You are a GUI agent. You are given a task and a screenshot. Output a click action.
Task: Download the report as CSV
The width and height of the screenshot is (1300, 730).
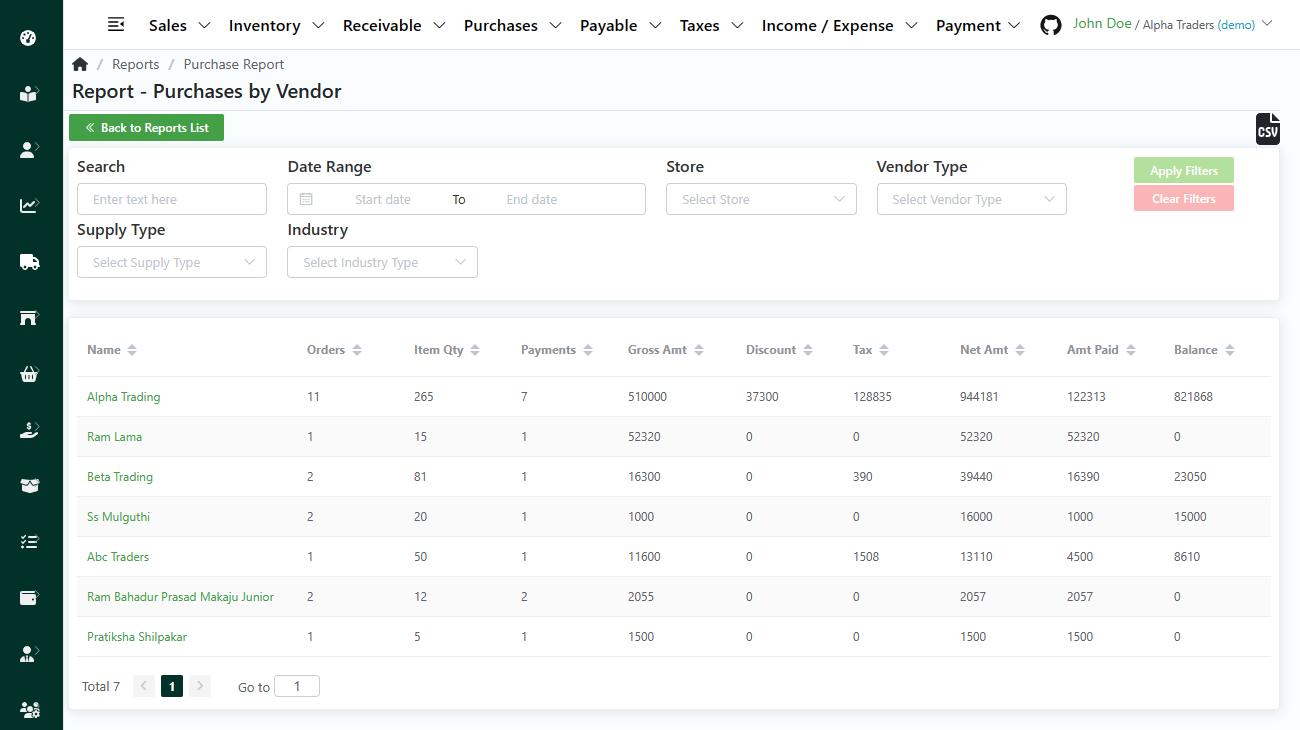(x=1267, y=129)
